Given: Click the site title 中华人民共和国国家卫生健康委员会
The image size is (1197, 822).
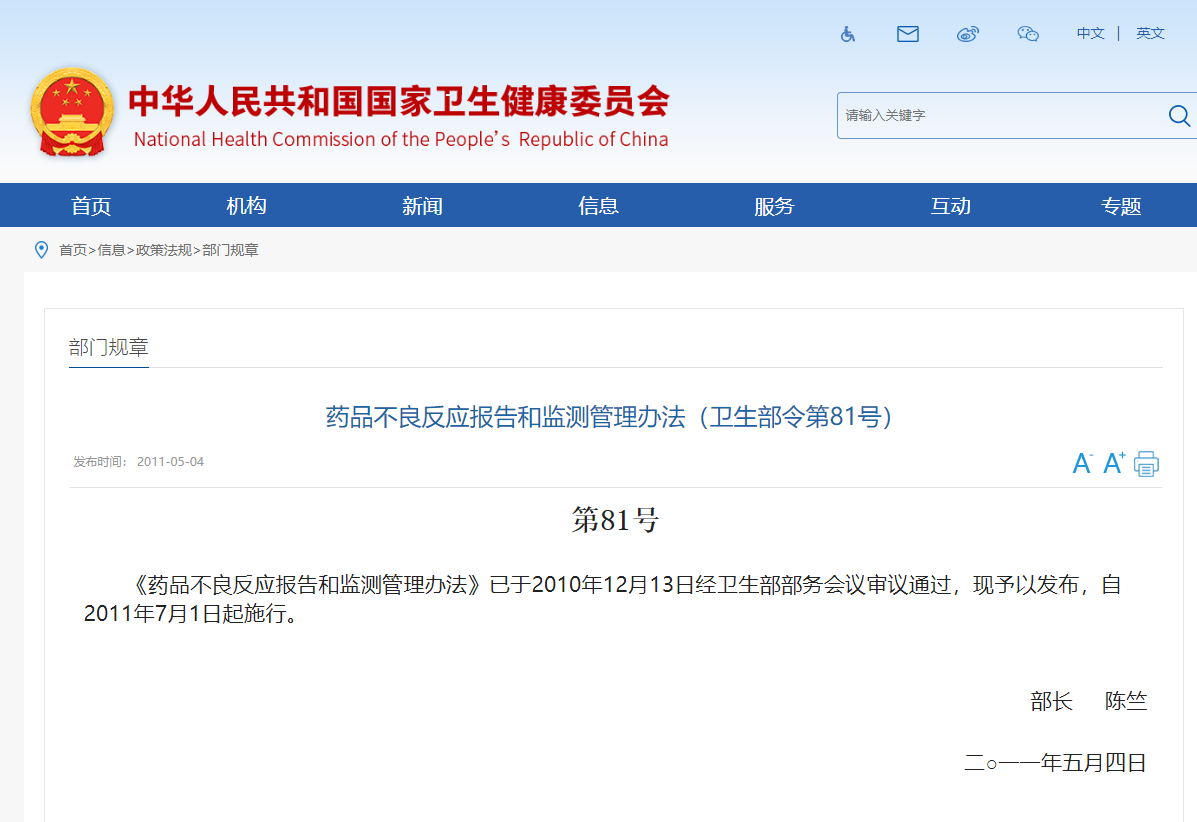Looking at the screenshot, I should 399,102.
